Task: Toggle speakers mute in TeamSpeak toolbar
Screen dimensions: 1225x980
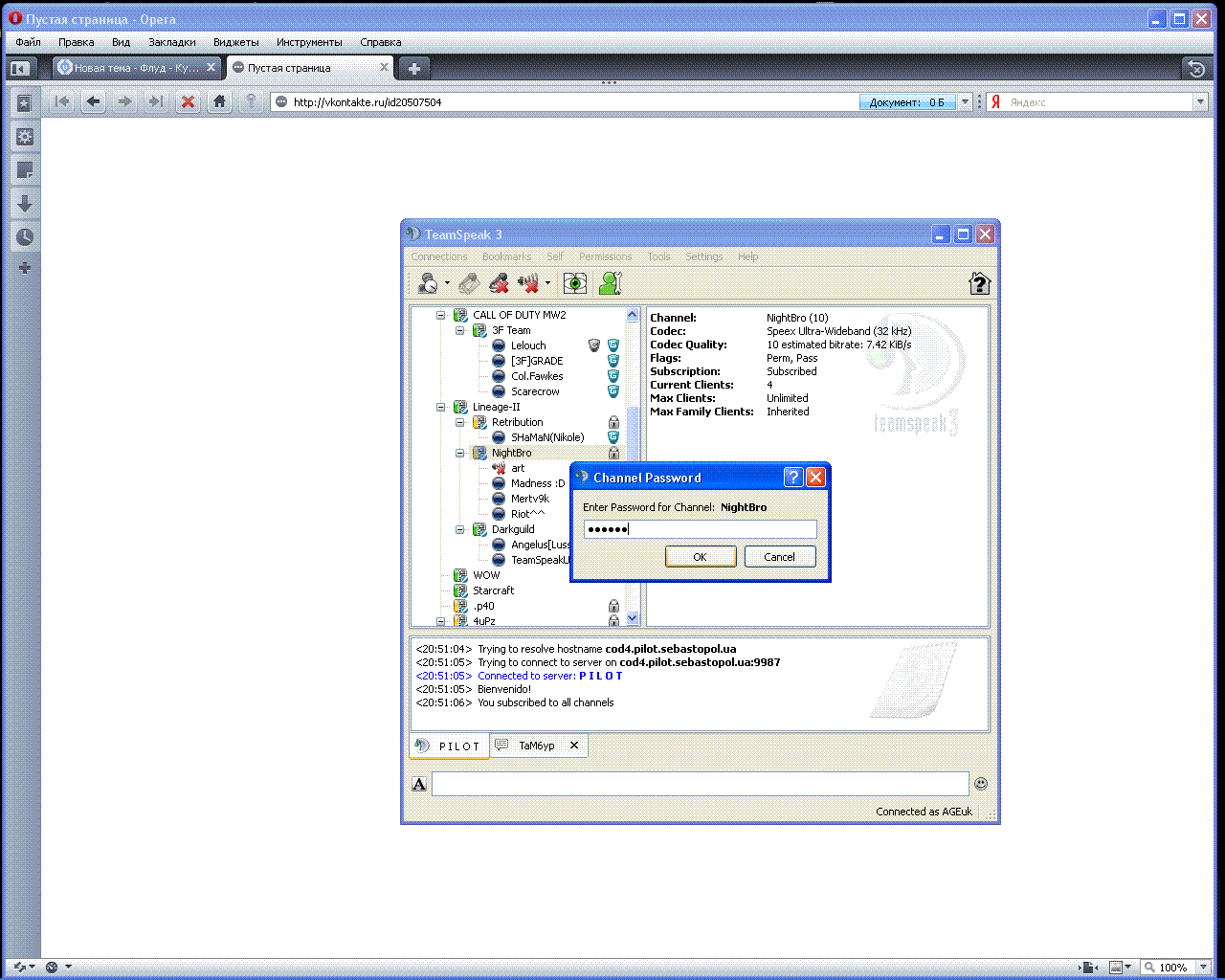Action: (x=528, y=283)
